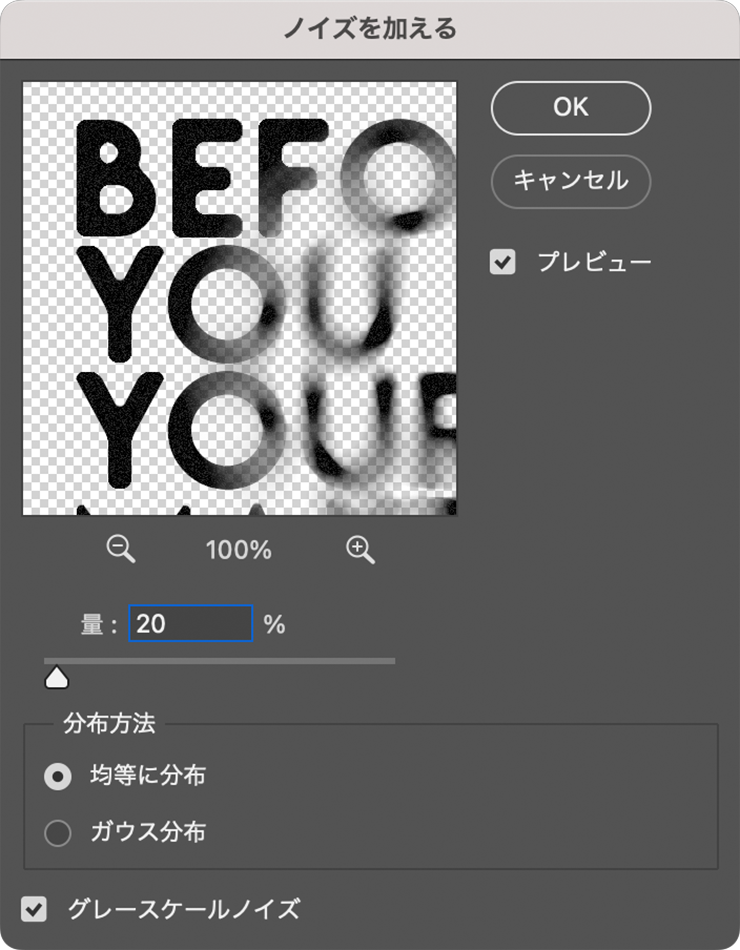
Task: Click the ノイズを加える dialog title bar
Action: [x=370, y=28]
